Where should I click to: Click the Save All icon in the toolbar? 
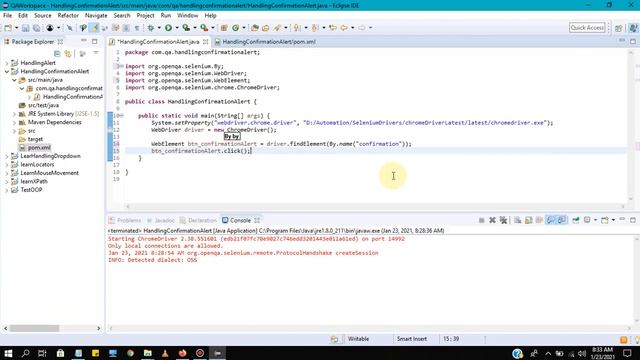[36, 28]
